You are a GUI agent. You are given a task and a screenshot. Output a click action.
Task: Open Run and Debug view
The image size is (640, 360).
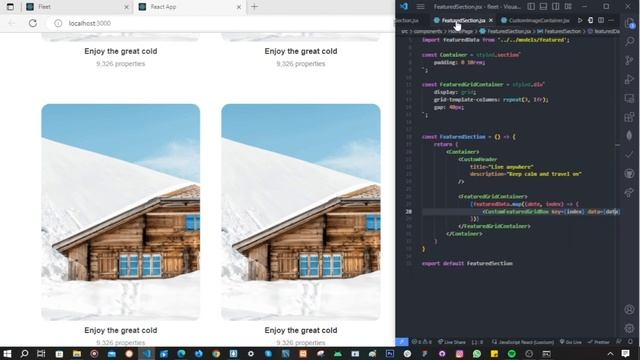pyautogui.click(x=629, y=79)
